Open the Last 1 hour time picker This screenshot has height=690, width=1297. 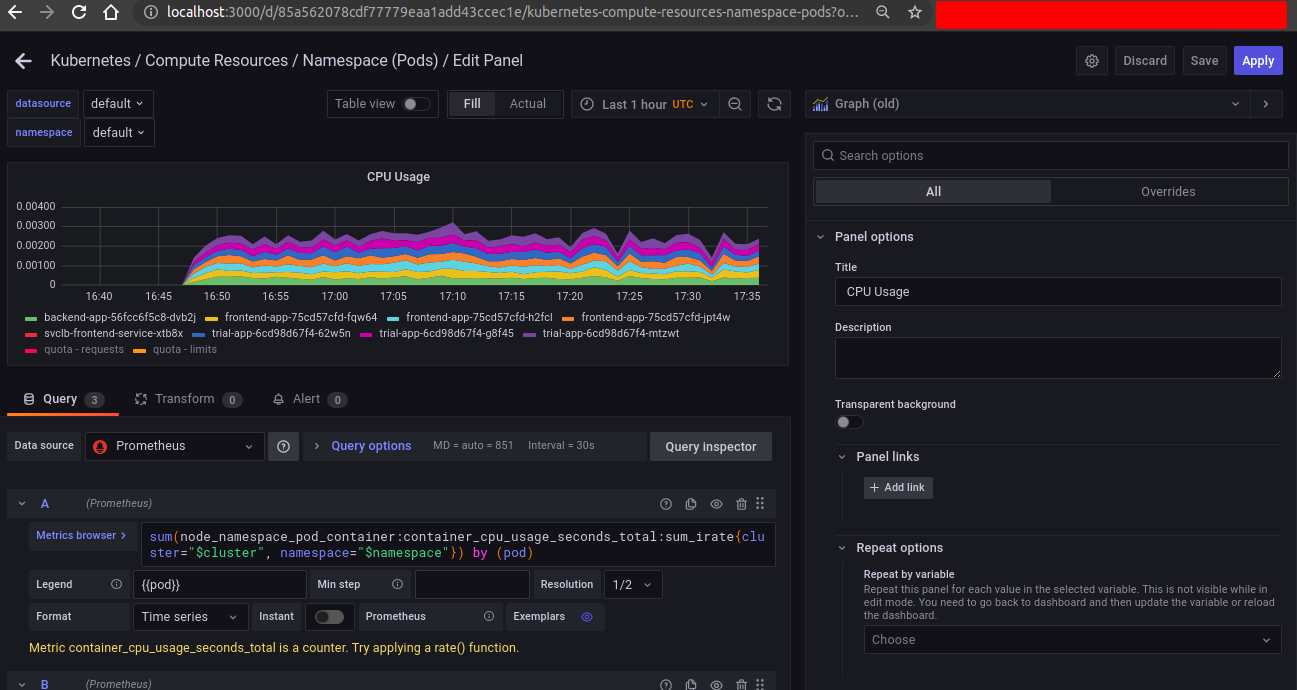pyautogui.click(x=644, y=104)
